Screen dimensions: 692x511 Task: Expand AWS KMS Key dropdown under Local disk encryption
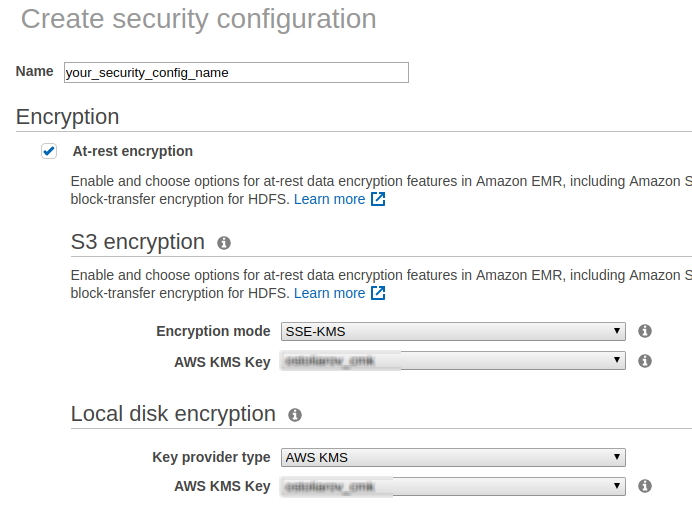tap(453, 486)
